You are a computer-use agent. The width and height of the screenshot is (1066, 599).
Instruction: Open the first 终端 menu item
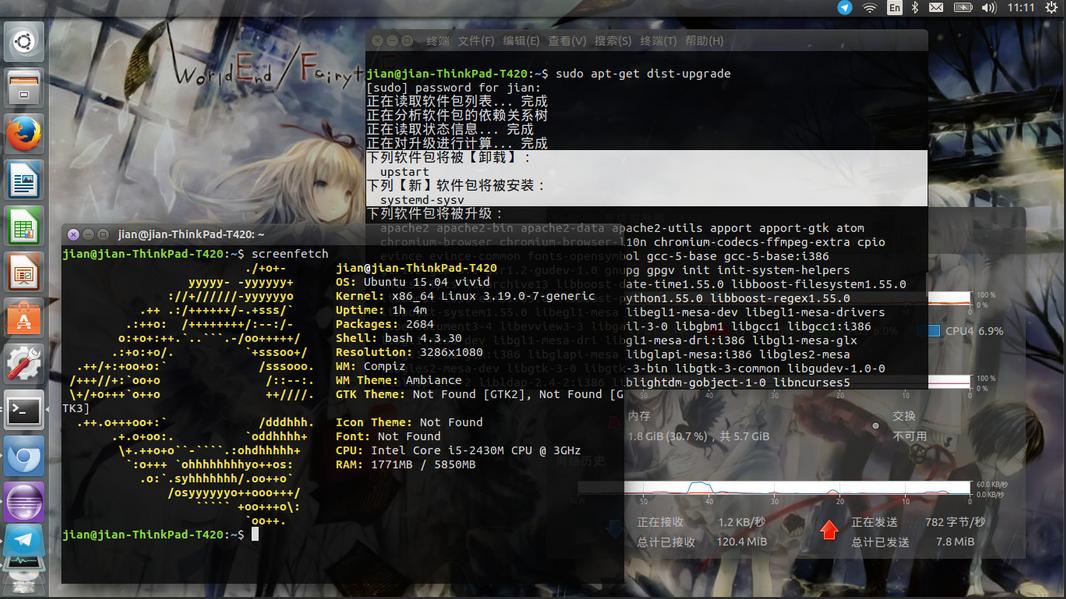438,41
